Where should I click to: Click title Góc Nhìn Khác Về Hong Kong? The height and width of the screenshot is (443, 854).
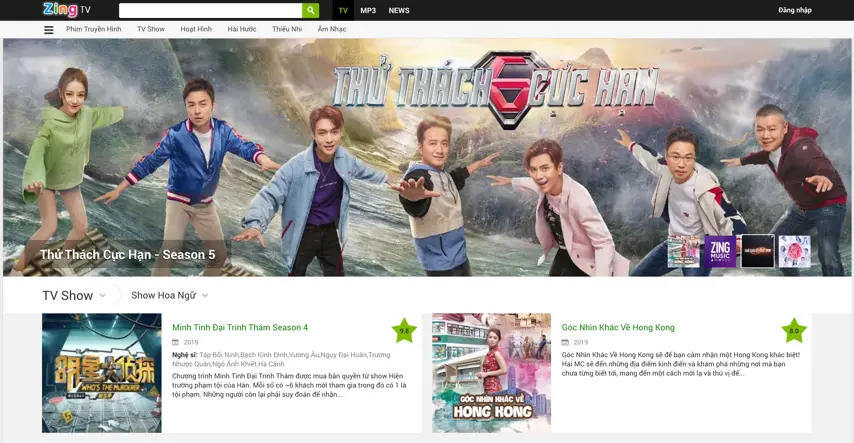pos(618,327)
